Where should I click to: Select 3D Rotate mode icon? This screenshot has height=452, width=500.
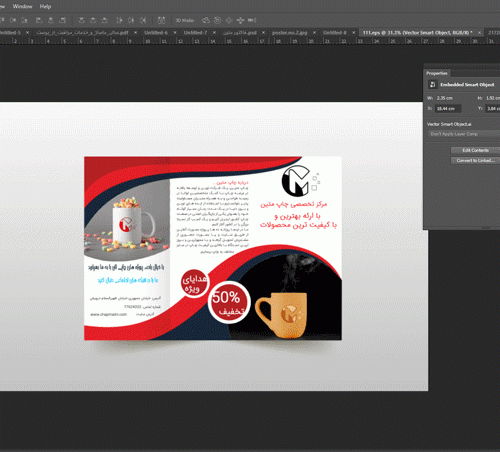tap(206, 20)
